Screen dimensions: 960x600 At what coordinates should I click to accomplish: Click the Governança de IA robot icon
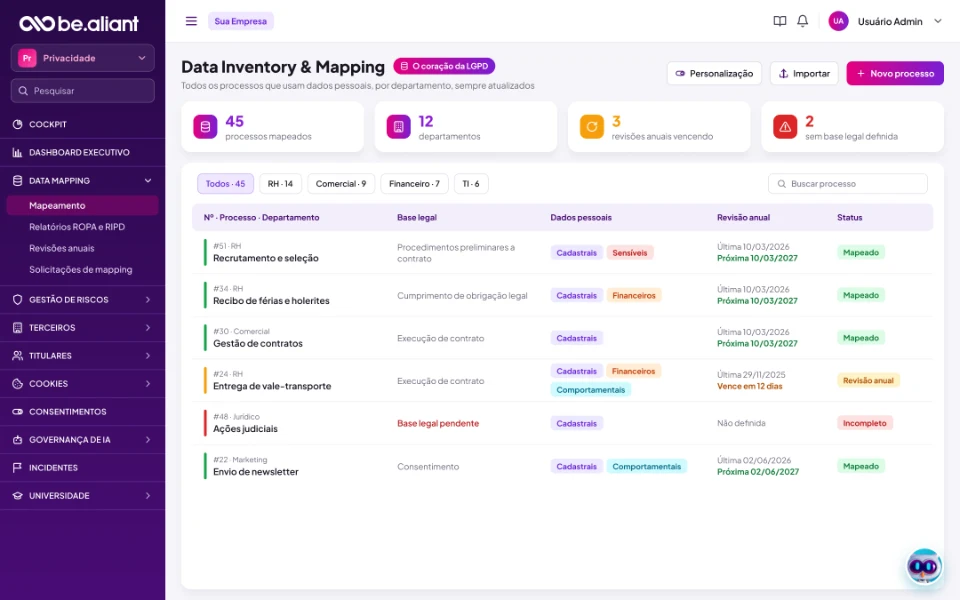[x=17, y=440]
